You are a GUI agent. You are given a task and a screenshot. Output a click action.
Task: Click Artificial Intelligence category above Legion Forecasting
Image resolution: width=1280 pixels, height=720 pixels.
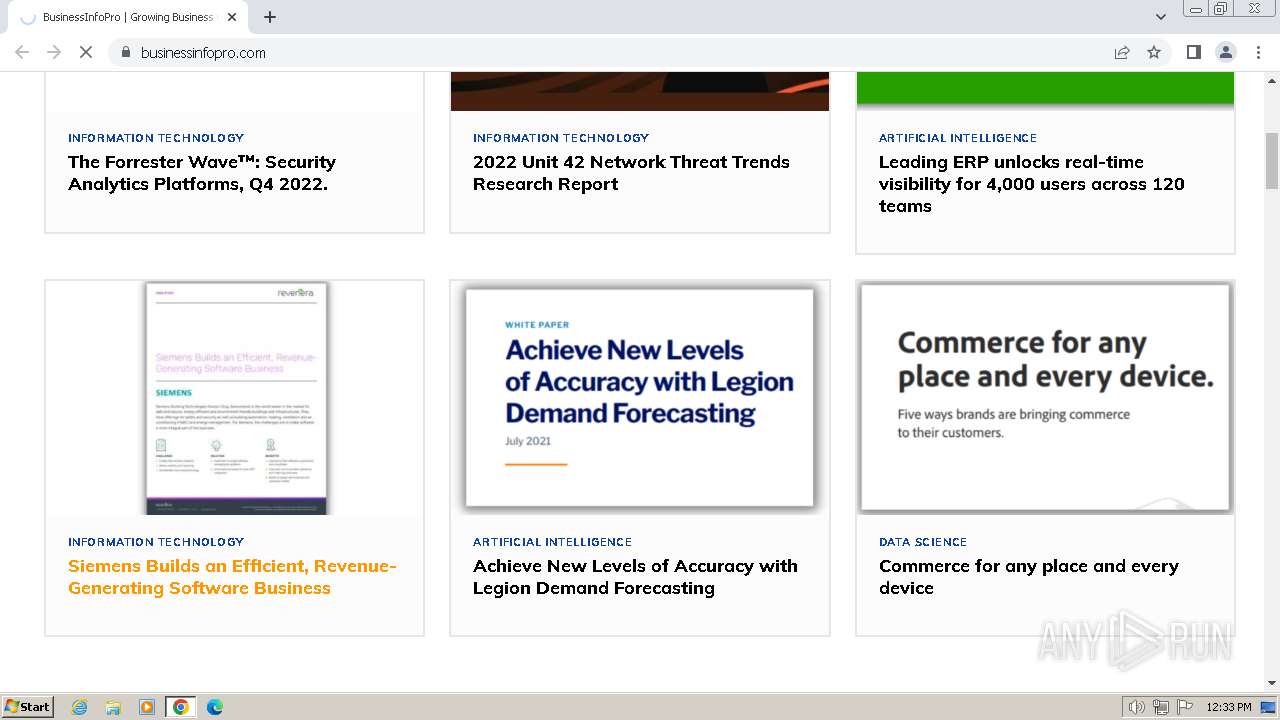click(552, 542)
